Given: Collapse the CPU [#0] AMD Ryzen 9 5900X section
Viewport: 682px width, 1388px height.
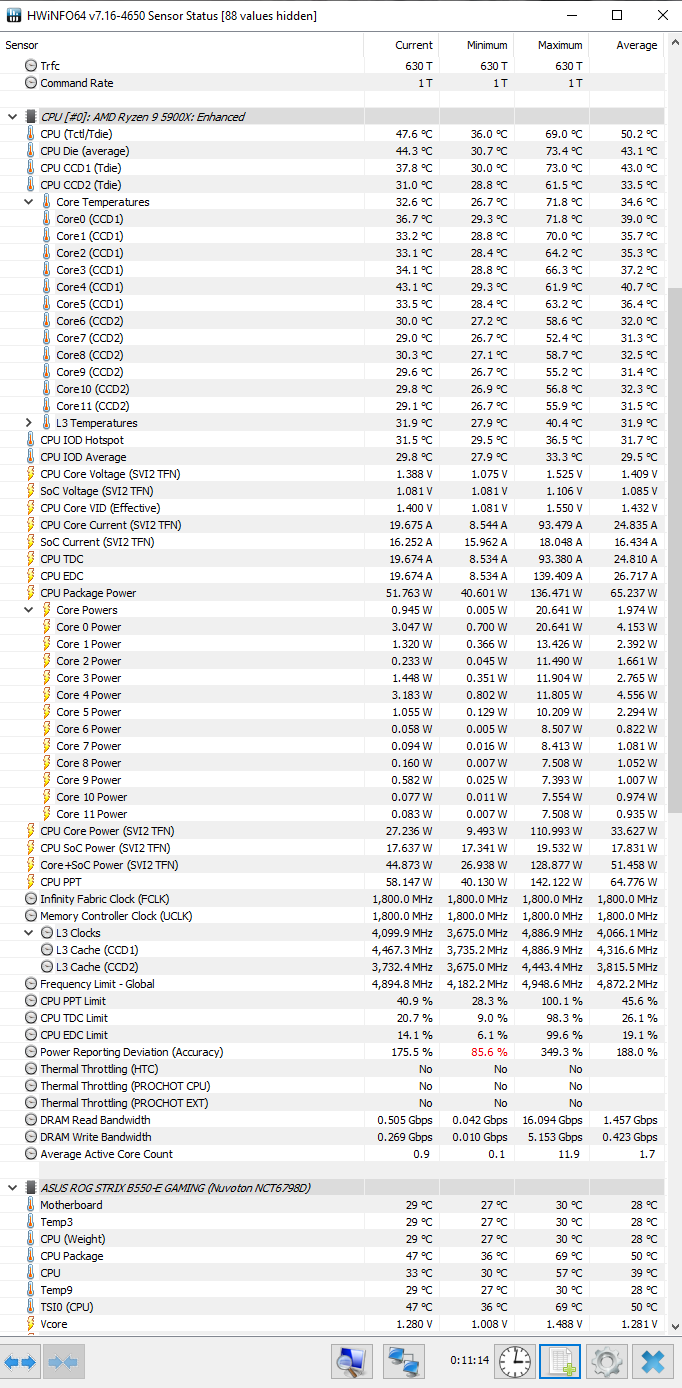Looking at the screenshot, I should coord(12,117).
